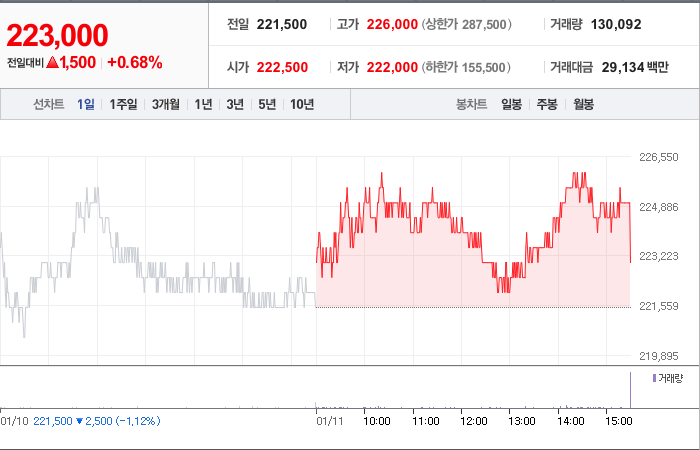This screenshot has height=450, width=700.
Task: Show the 10년 line chart
Action: tap(302, 104)
